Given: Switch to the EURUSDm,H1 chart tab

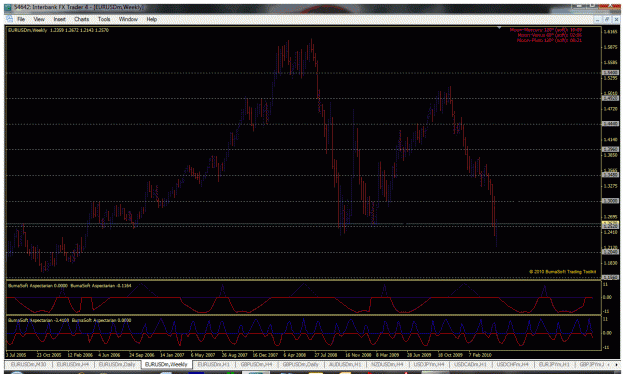Looking at the screenshot, I should [x=214, y=364].
